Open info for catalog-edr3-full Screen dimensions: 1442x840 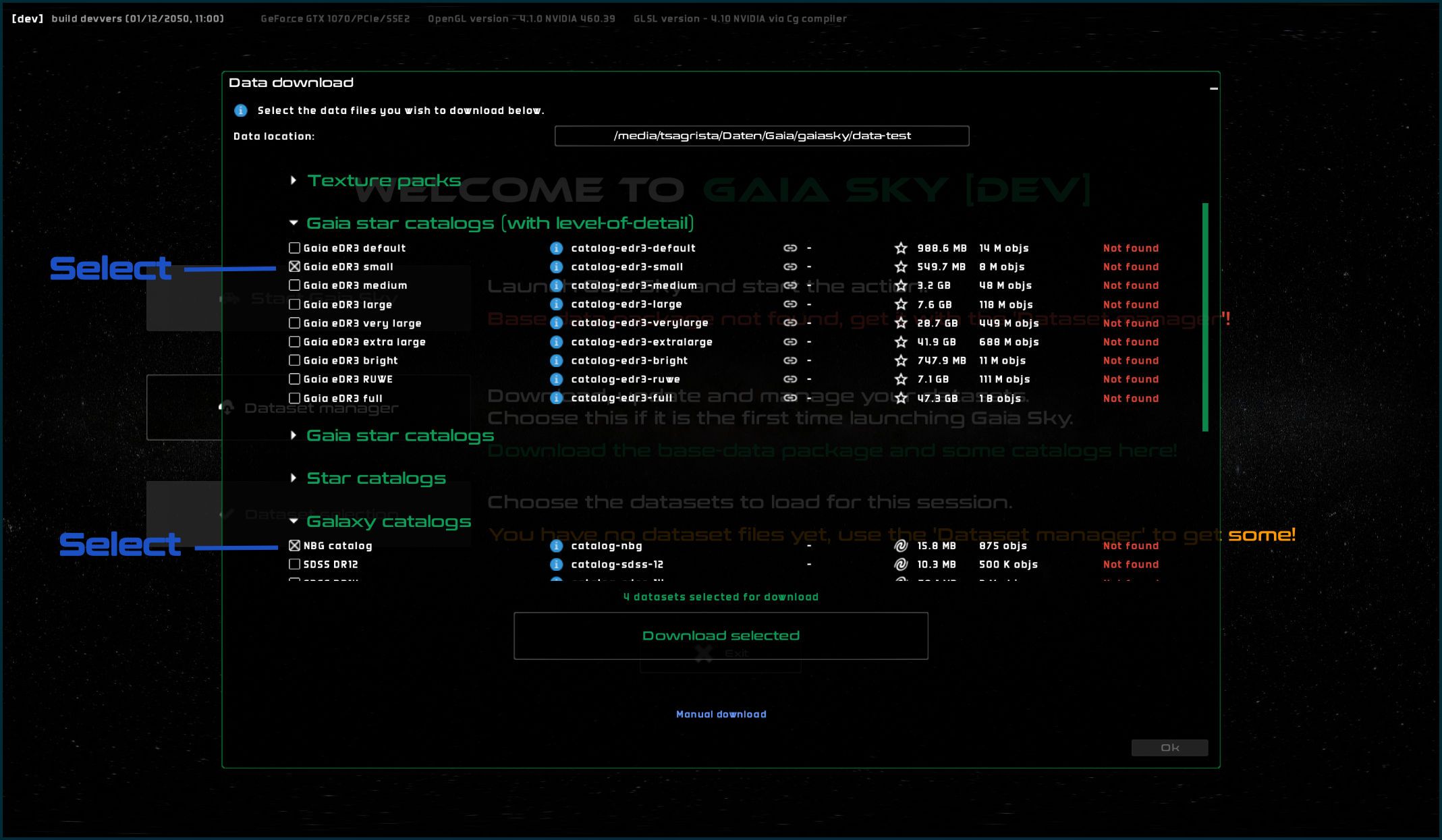click(x=556, y=398)
